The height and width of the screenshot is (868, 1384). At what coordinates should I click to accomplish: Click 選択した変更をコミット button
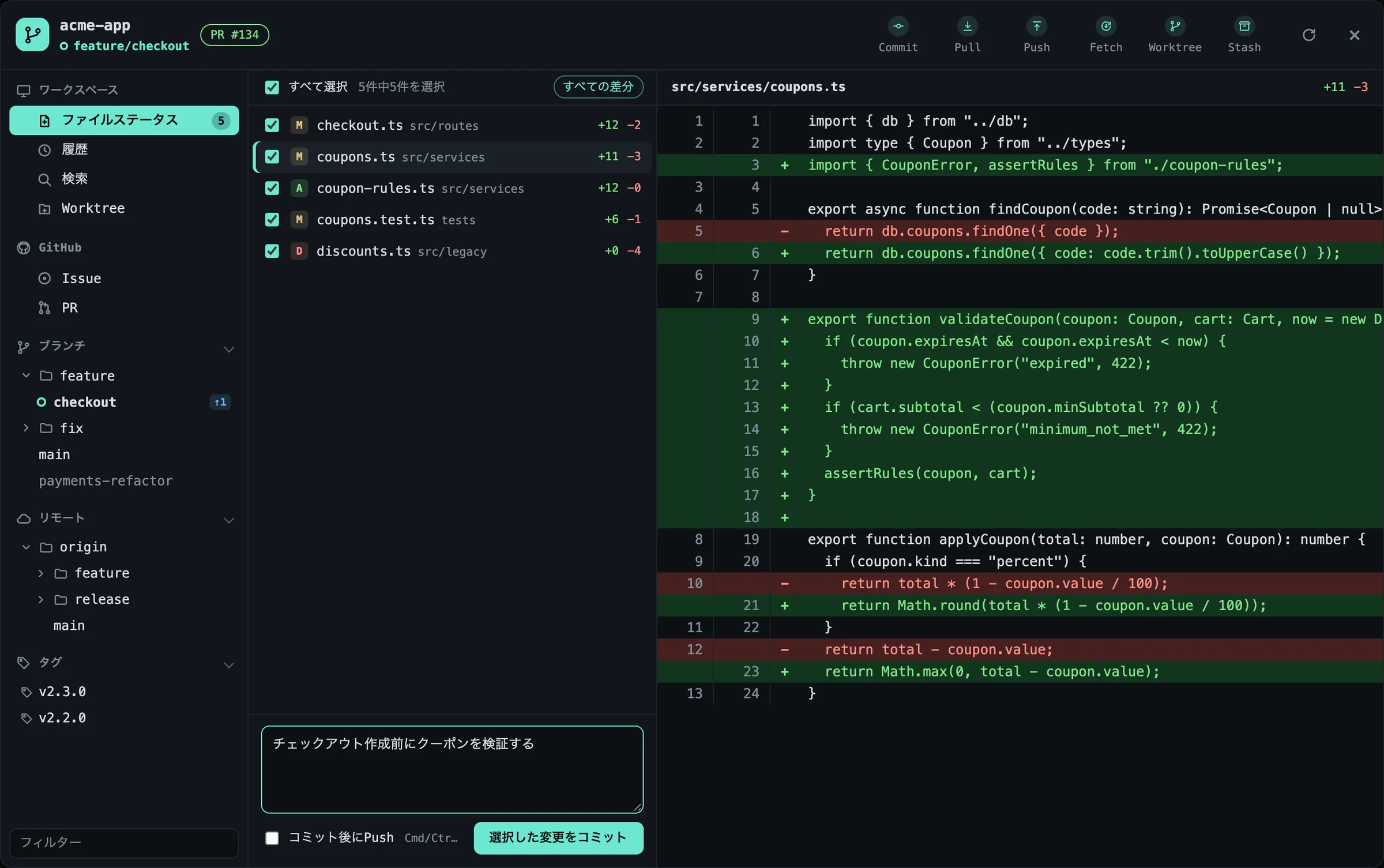[x=558, y=837]
